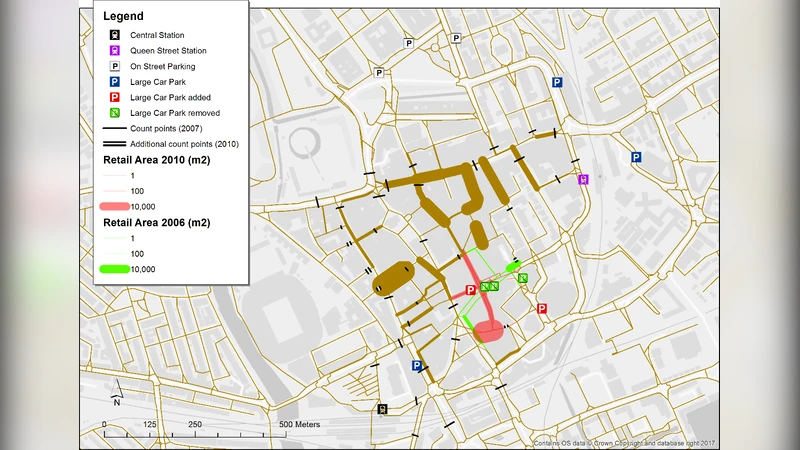Viewport: 800px width, 450px height.
Task: Click the Queen Street Station icon on the map
Action: (x=583, y=180)
